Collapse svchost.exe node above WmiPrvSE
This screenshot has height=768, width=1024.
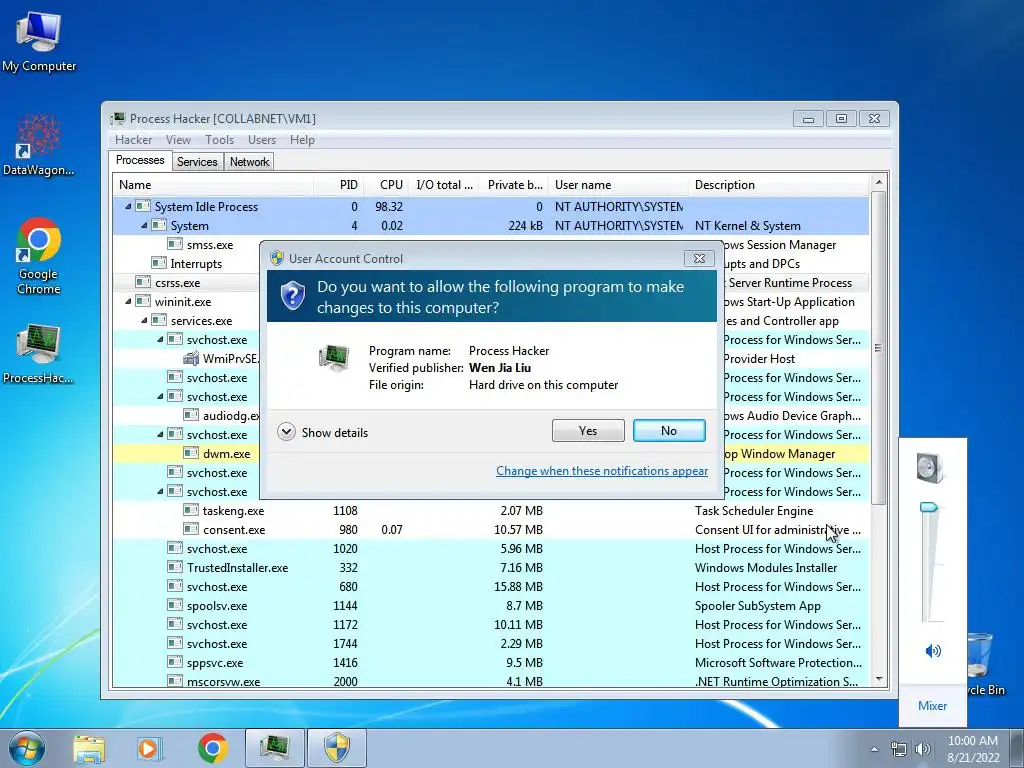click(x=160, y=340)
